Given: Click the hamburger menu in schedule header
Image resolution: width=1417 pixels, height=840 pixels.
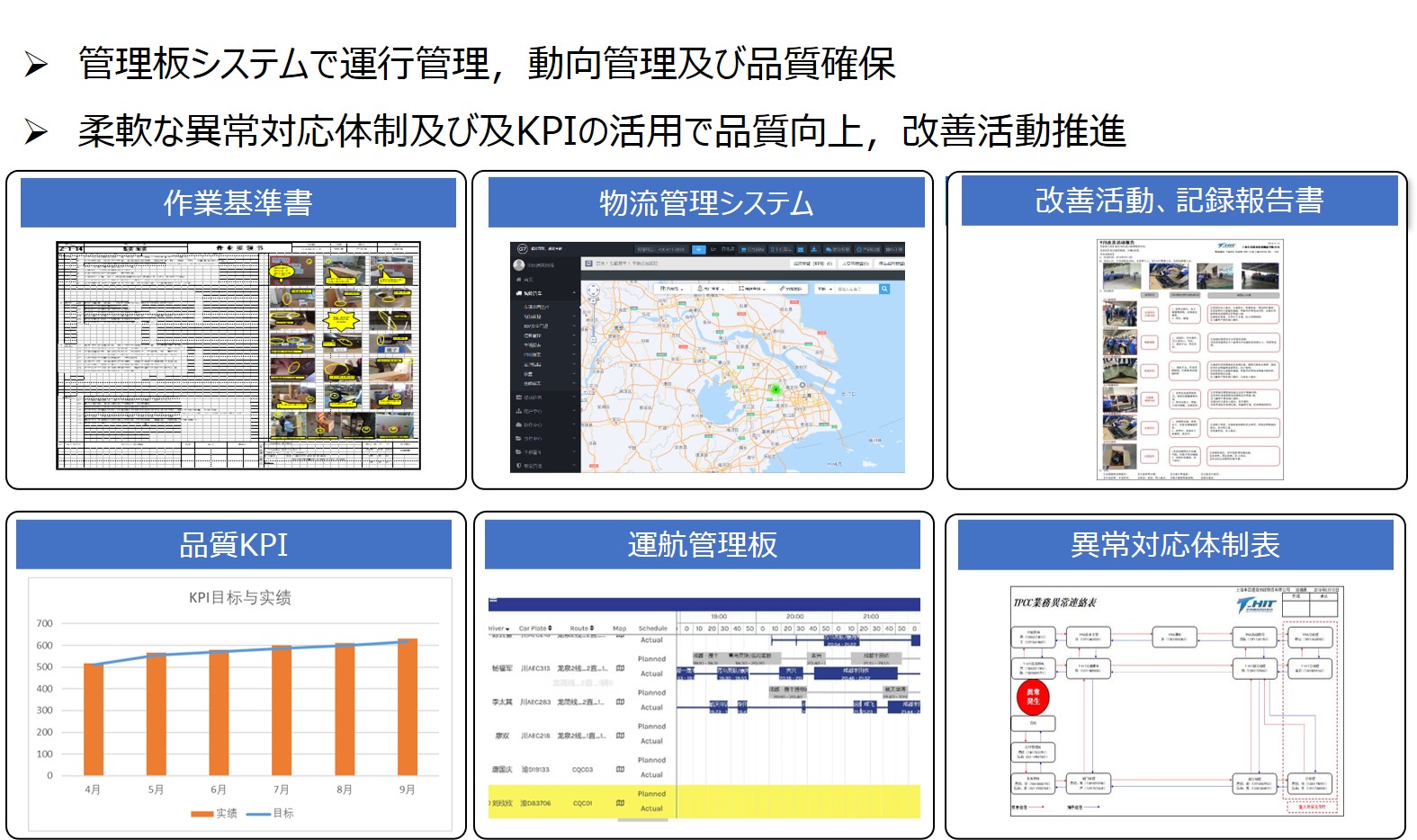Looking at the screenshot, I should pos(493,598).
